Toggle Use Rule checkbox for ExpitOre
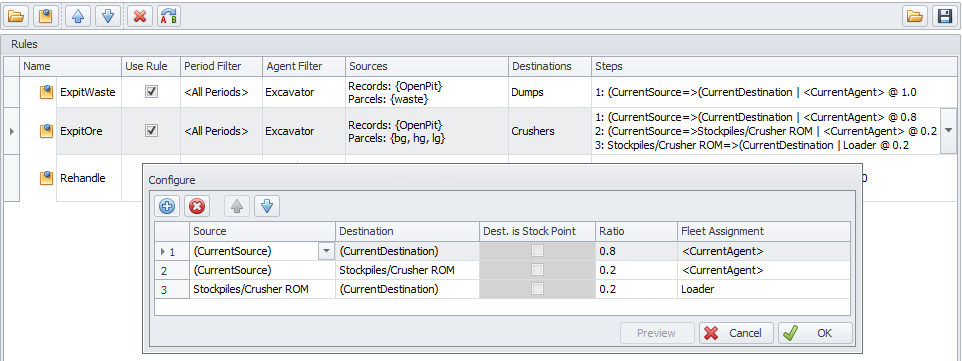This screenshot has height=361, width=962. tap(151, 131)
